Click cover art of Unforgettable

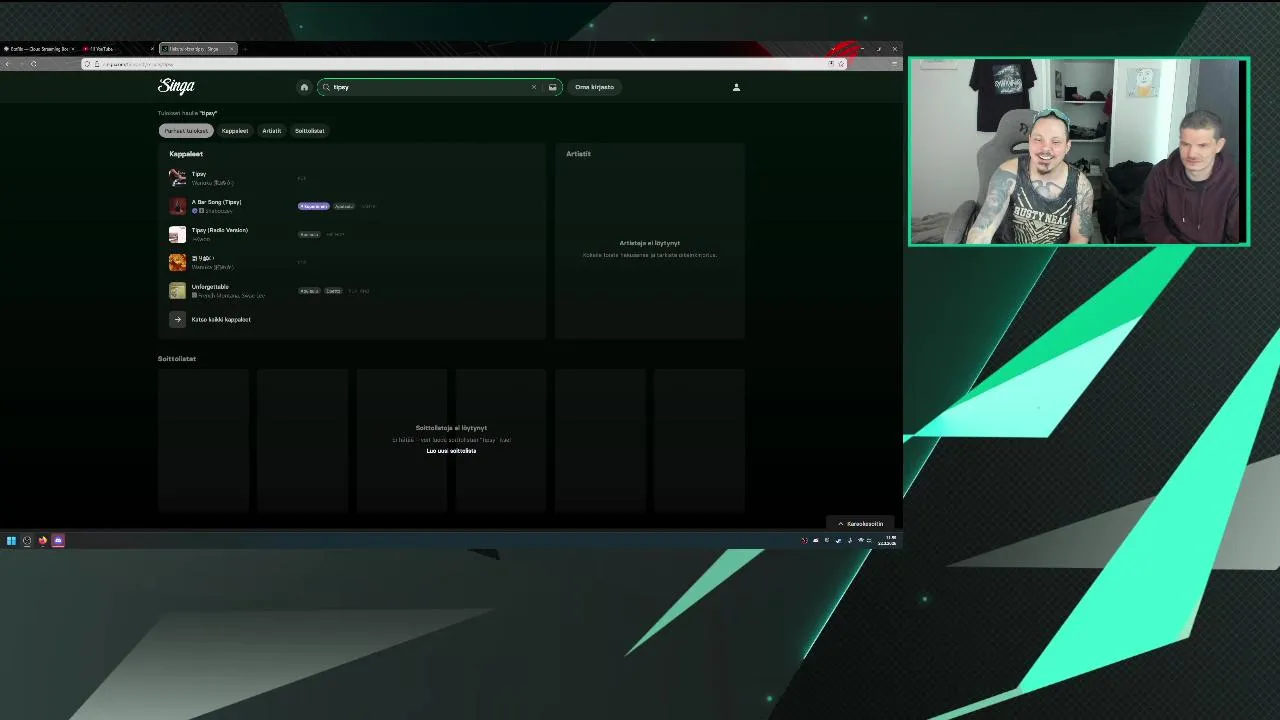click(177, 291)
